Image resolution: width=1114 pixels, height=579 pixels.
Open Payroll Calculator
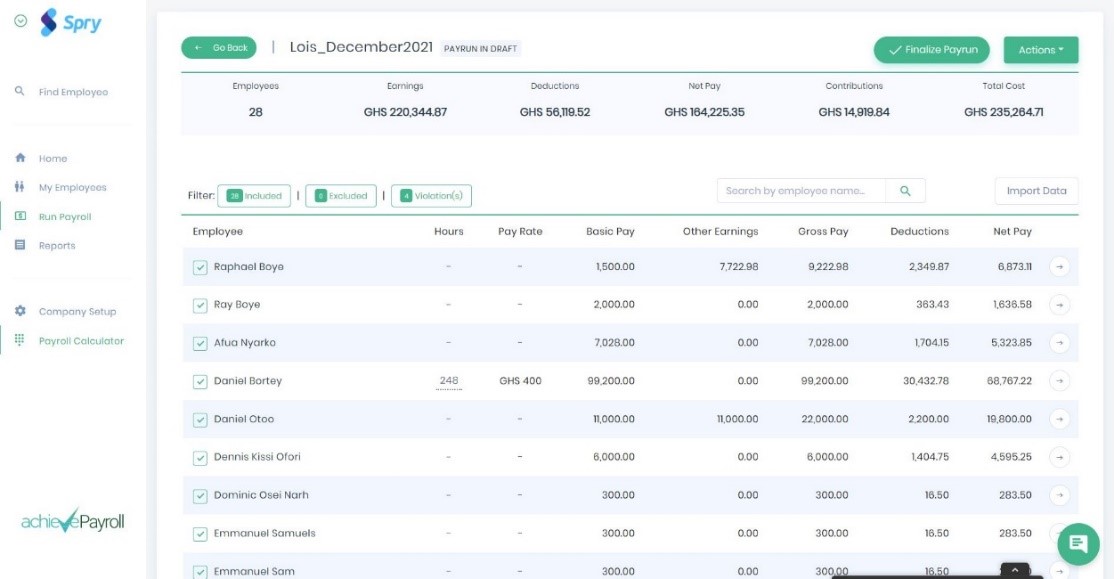(81, 341)
